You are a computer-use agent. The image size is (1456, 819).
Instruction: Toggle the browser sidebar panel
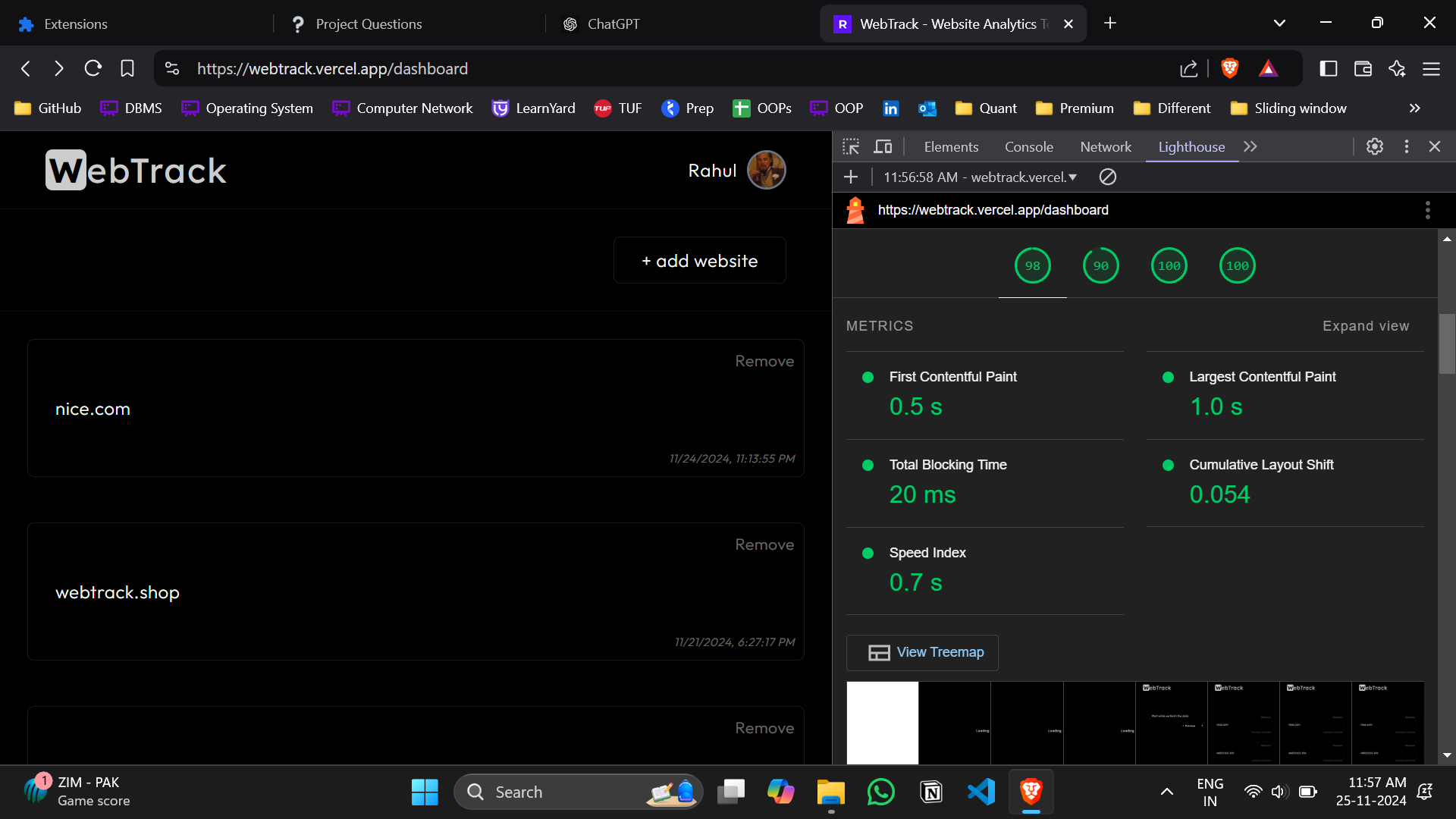[1329, 68]
